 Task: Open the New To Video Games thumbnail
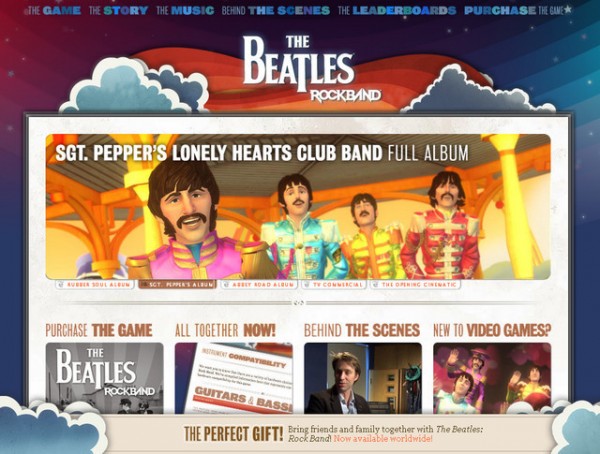point(492,378)
